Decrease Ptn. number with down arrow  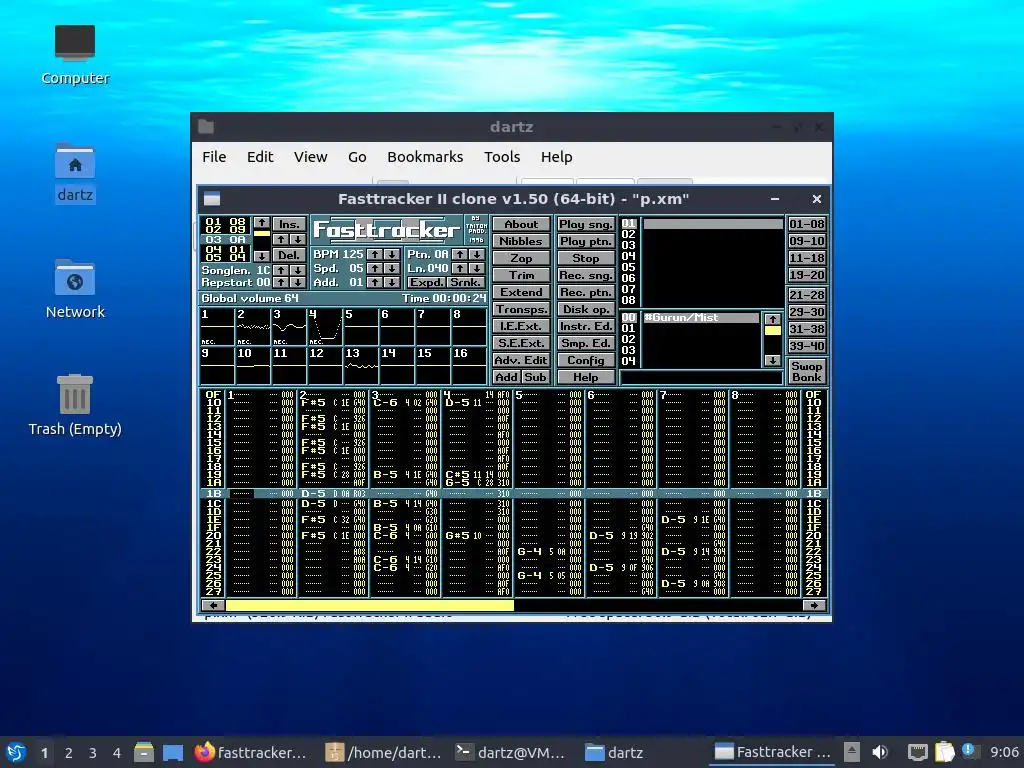(477, 254)
